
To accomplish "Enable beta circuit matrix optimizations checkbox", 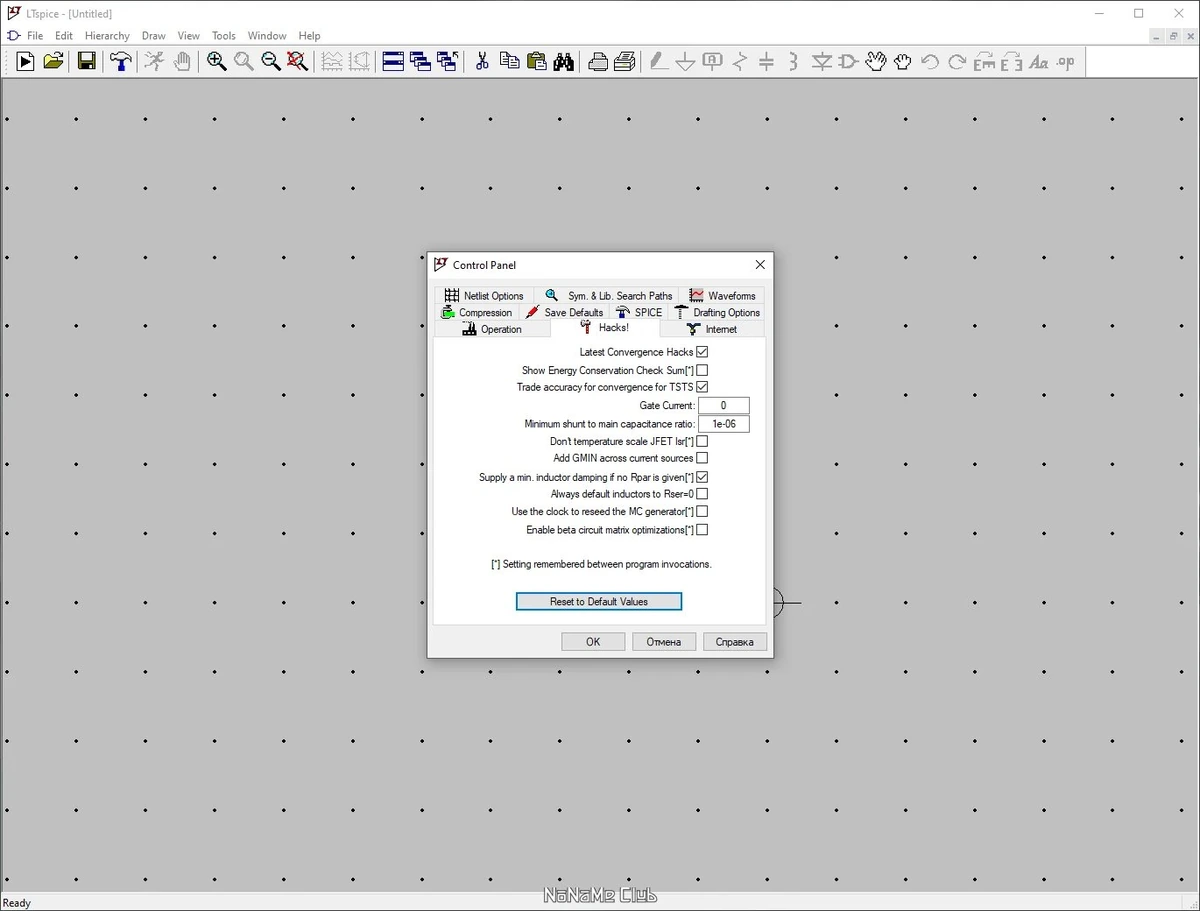I will point(702,530).
